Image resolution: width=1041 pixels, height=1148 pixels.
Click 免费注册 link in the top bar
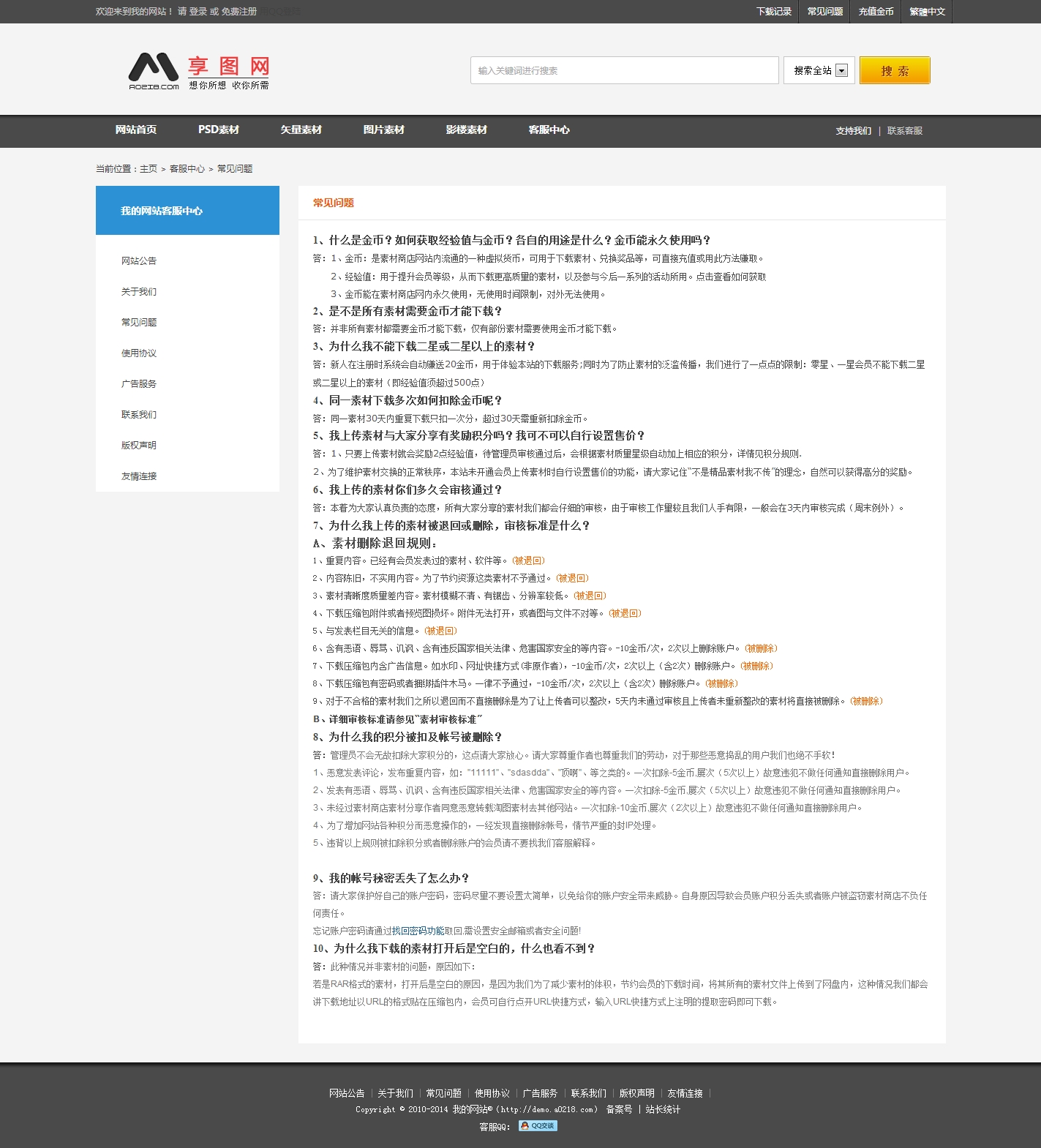click(x=239, y=12)
